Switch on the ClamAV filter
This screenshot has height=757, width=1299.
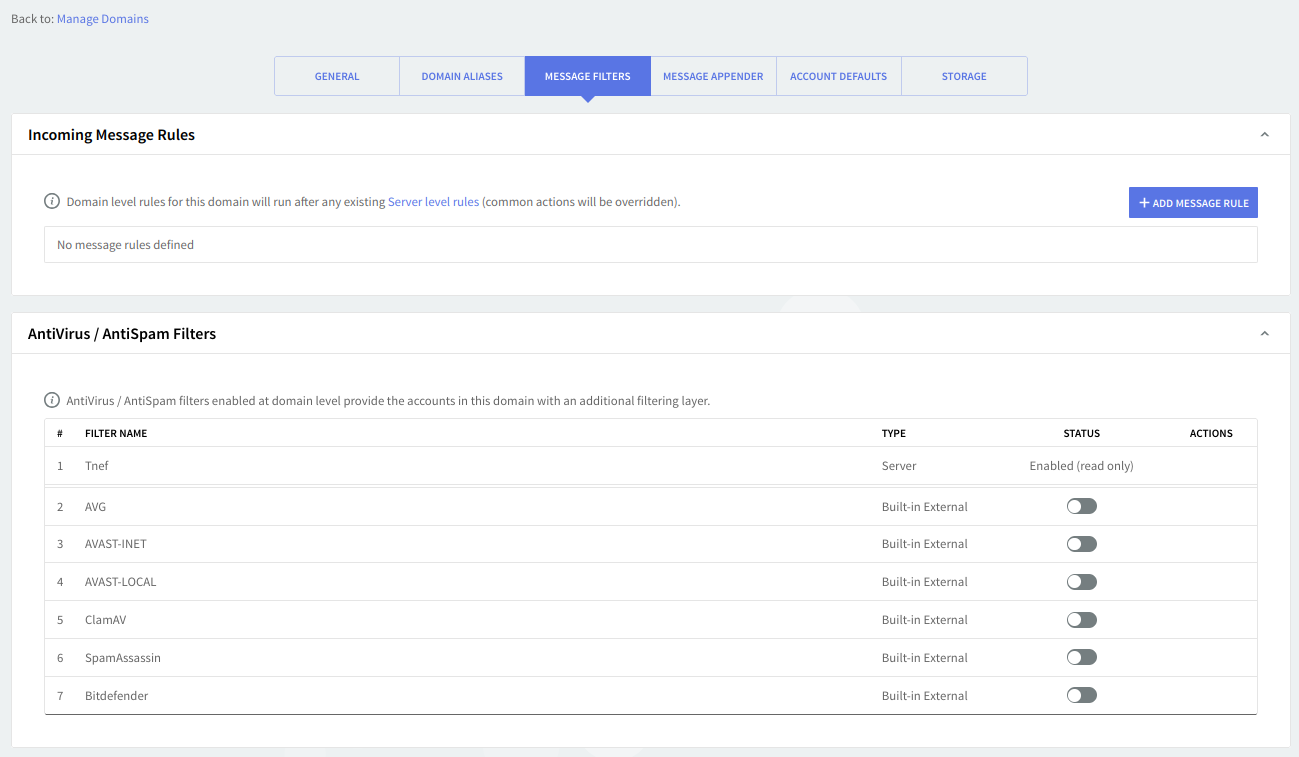pos(1081,620)
